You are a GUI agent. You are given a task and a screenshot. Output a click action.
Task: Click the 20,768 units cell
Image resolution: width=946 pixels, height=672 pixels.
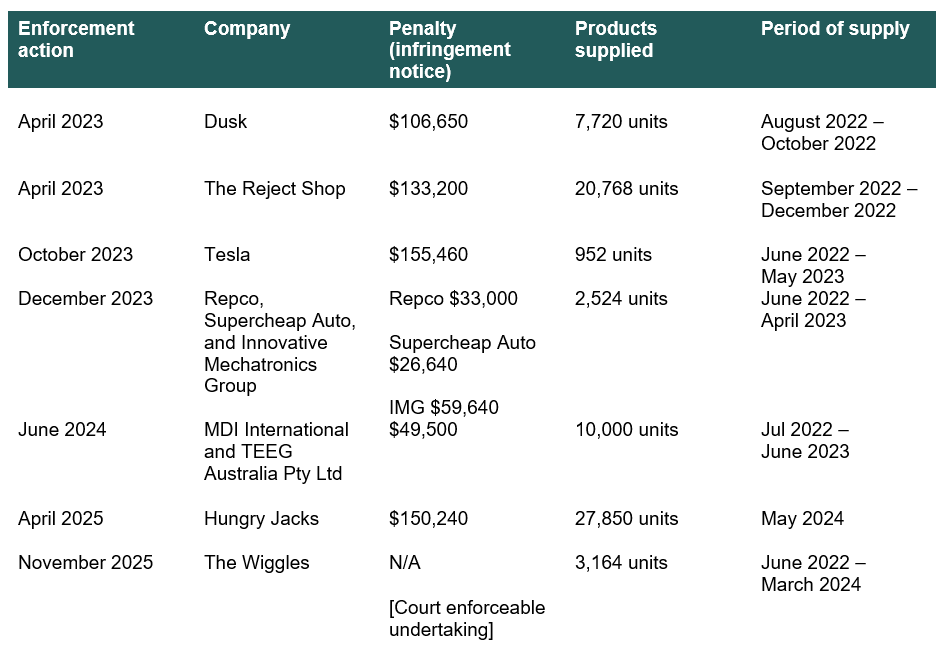click(x=626, y=189)
